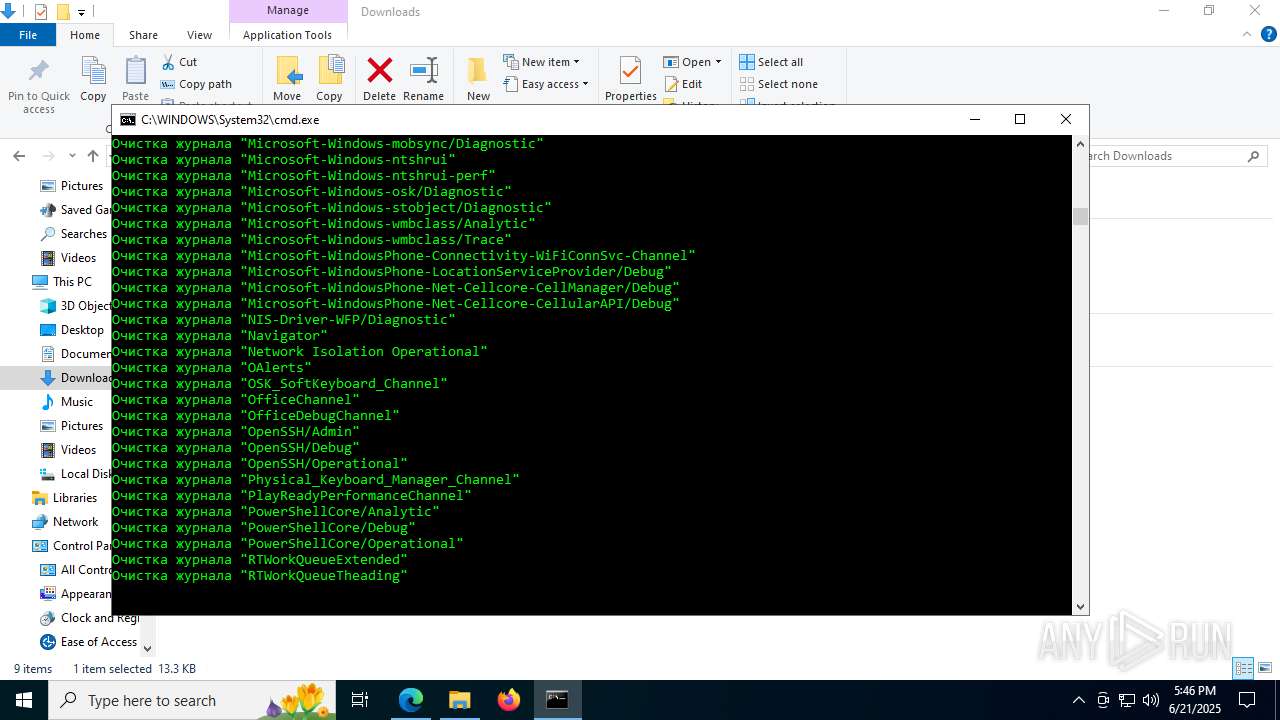
Task: Click the File Explorer taskbar icon
Action: (460, 700)
